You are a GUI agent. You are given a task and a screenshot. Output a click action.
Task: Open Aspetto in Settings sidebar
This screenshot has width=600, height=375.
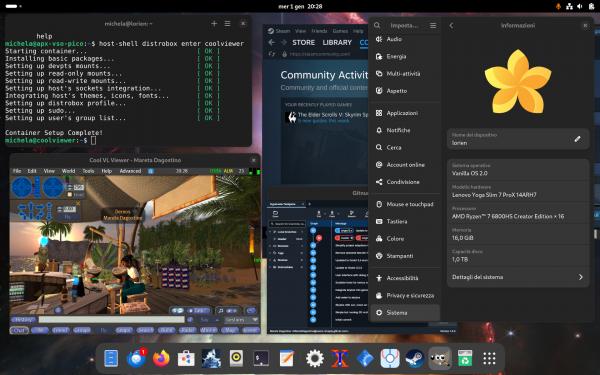(405, 91)
